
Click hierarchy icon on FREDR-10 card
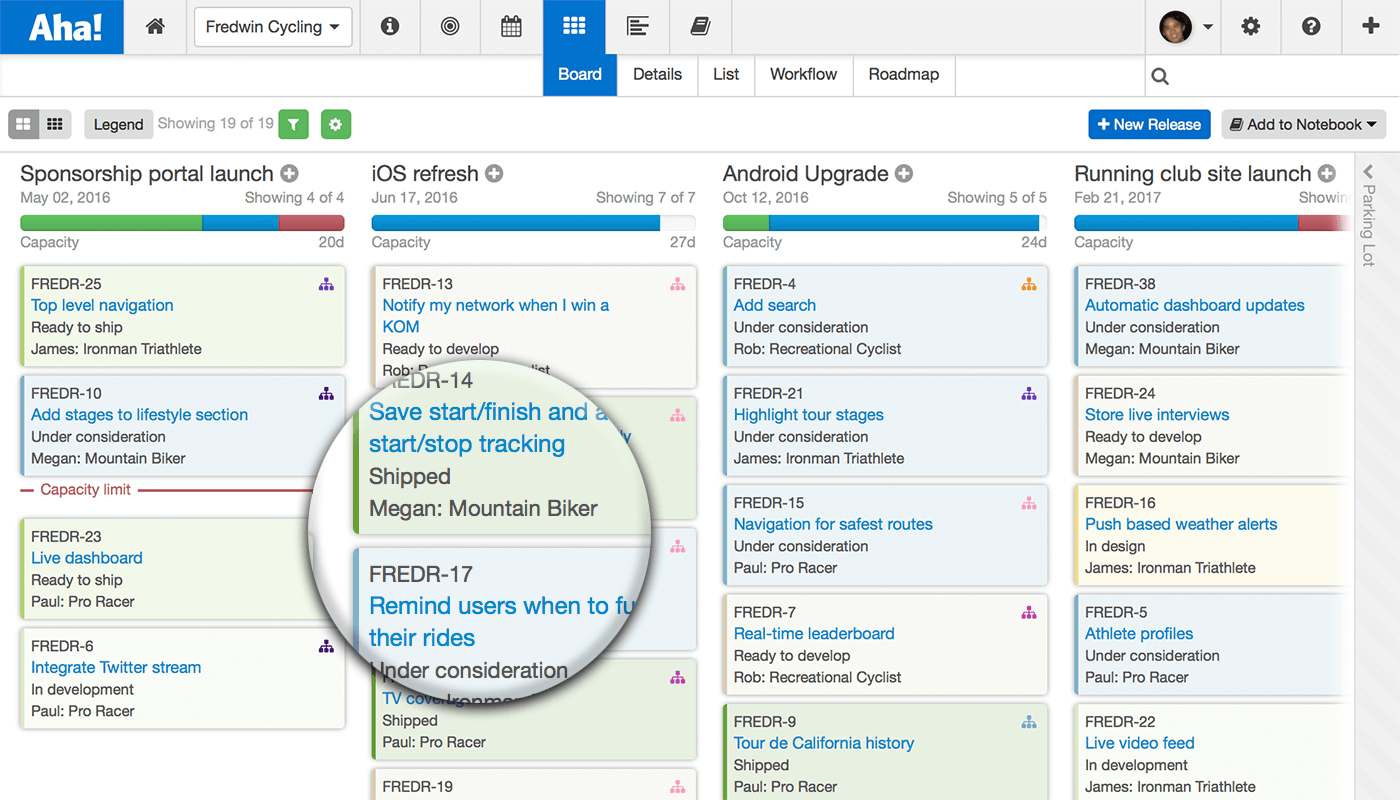326,394
